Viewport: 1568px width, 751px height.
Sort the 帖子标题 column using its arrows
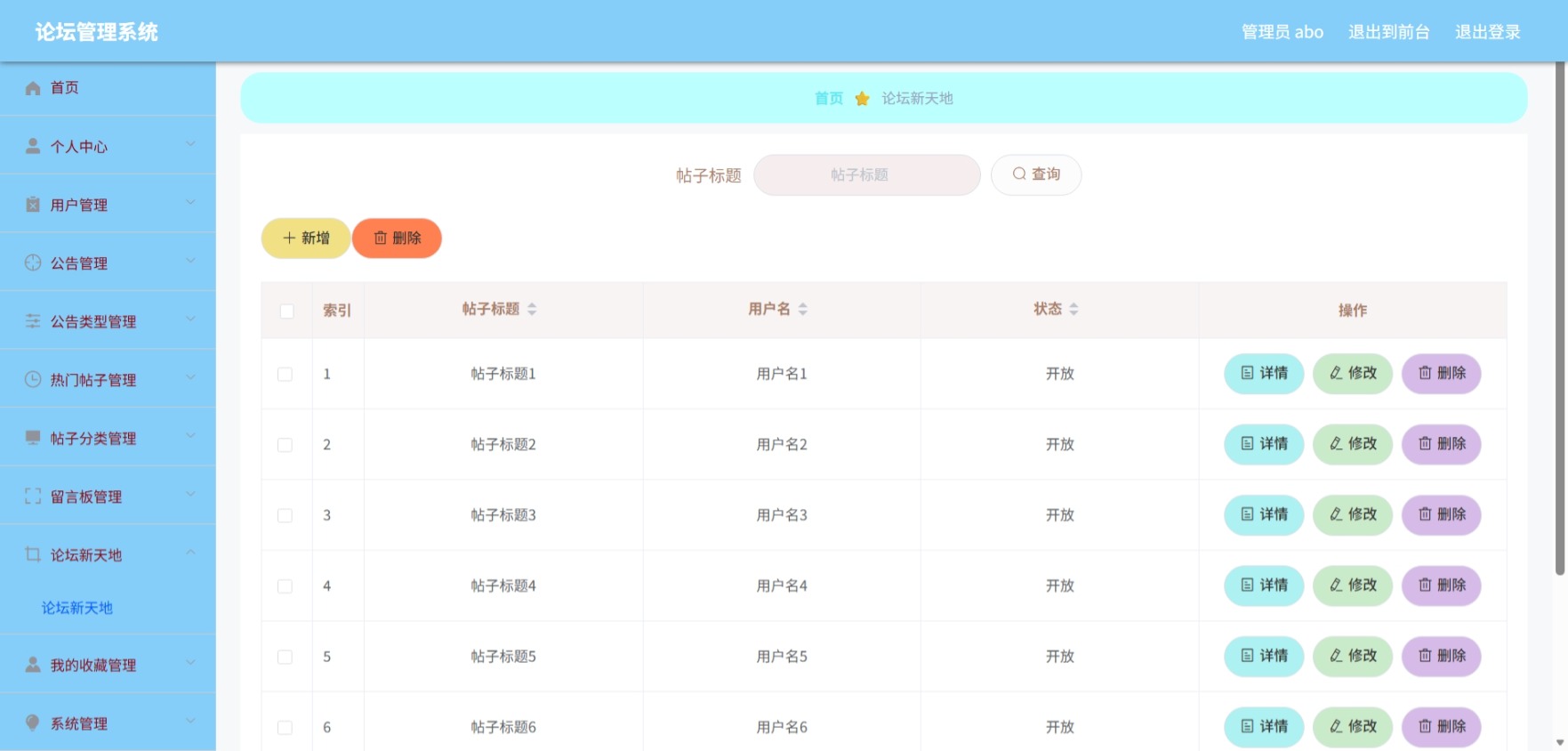point(532,309)
